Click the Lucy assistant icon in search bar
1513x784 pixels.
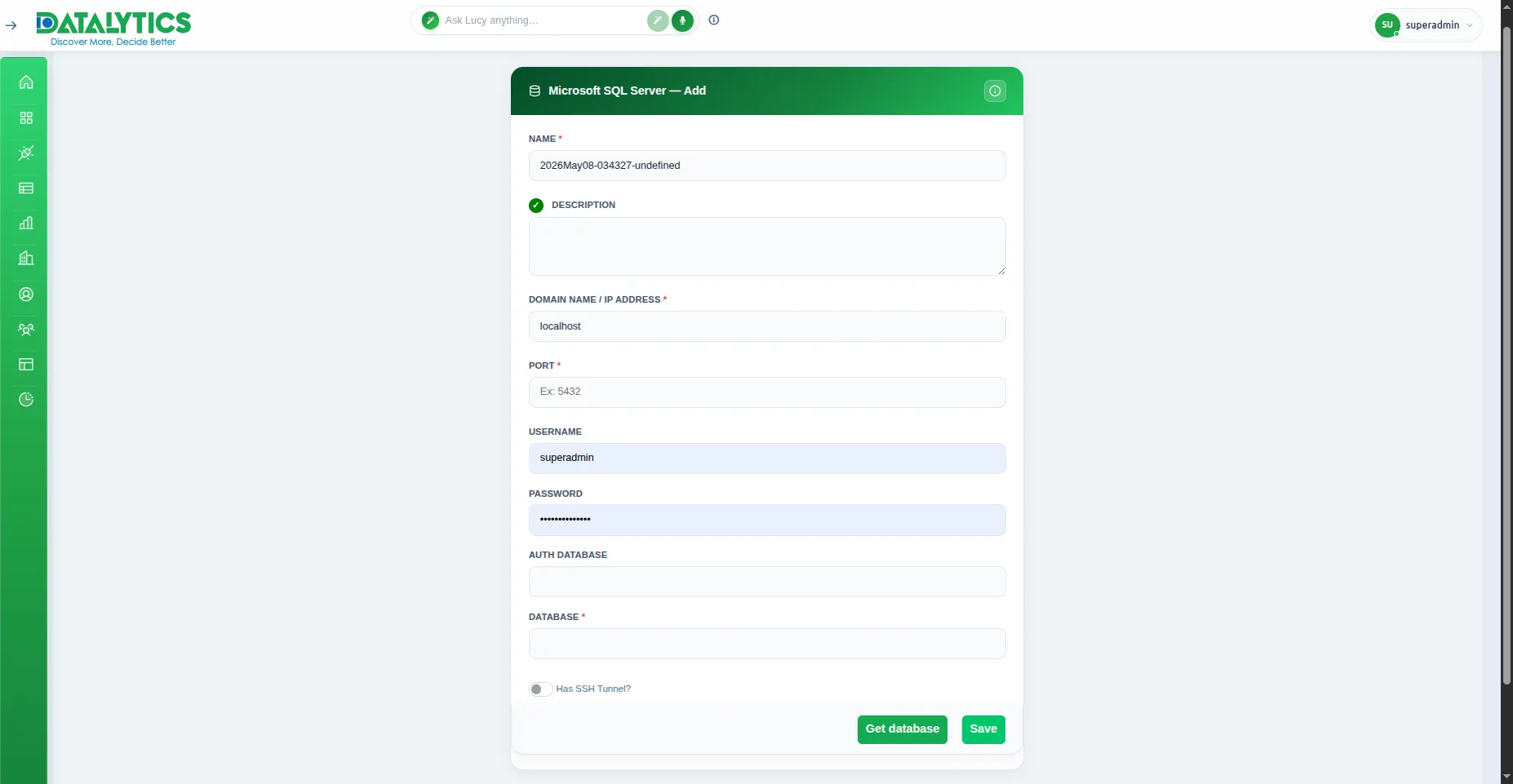tap(430, 20)
